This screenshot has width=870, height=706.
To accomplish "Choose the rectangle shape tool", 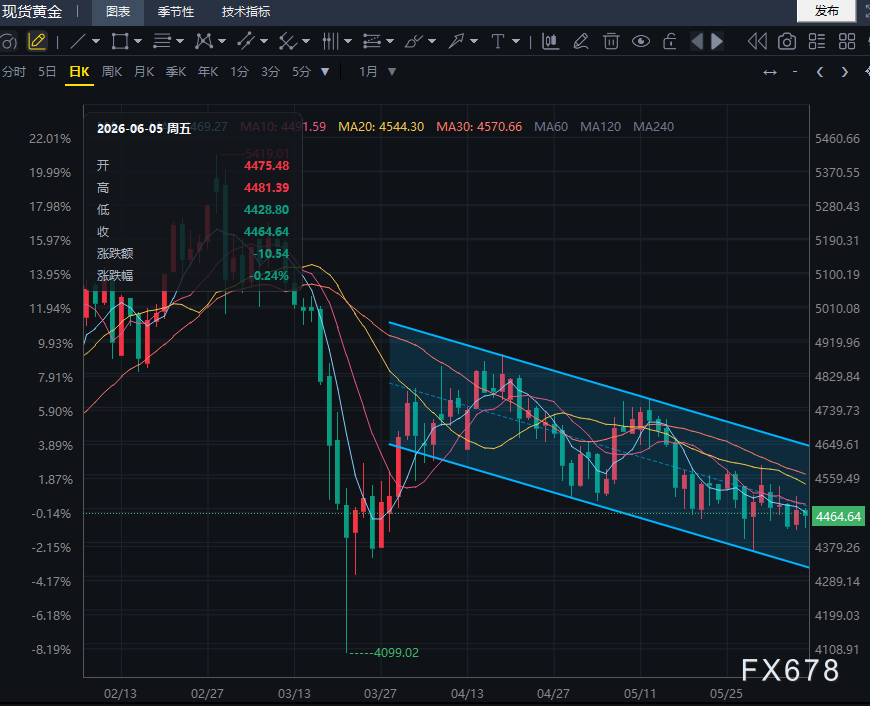I will pyautogui.click(x=120, y=42).
